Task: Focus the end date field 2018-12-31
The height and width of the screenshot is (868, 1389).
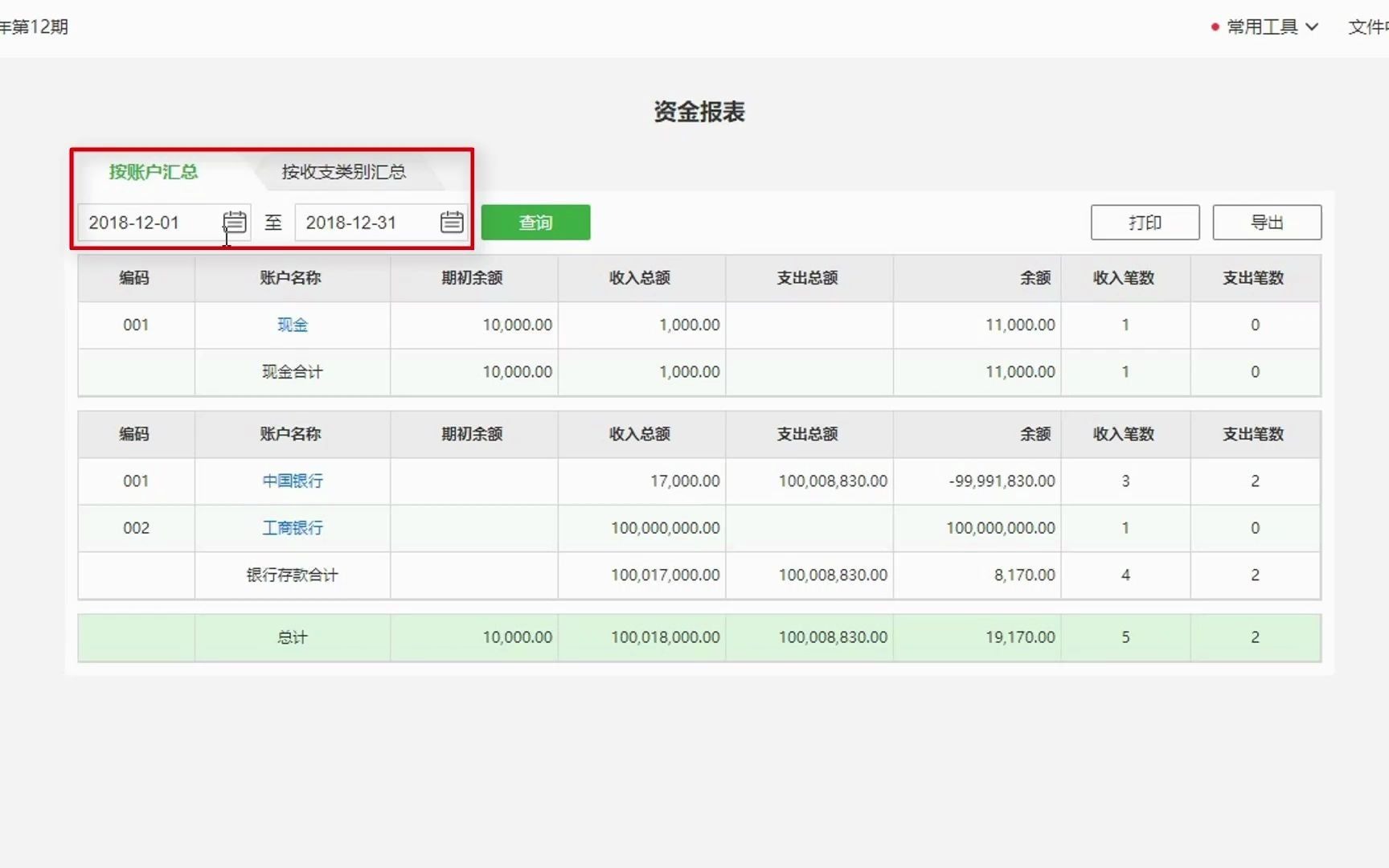Action: 381,223
